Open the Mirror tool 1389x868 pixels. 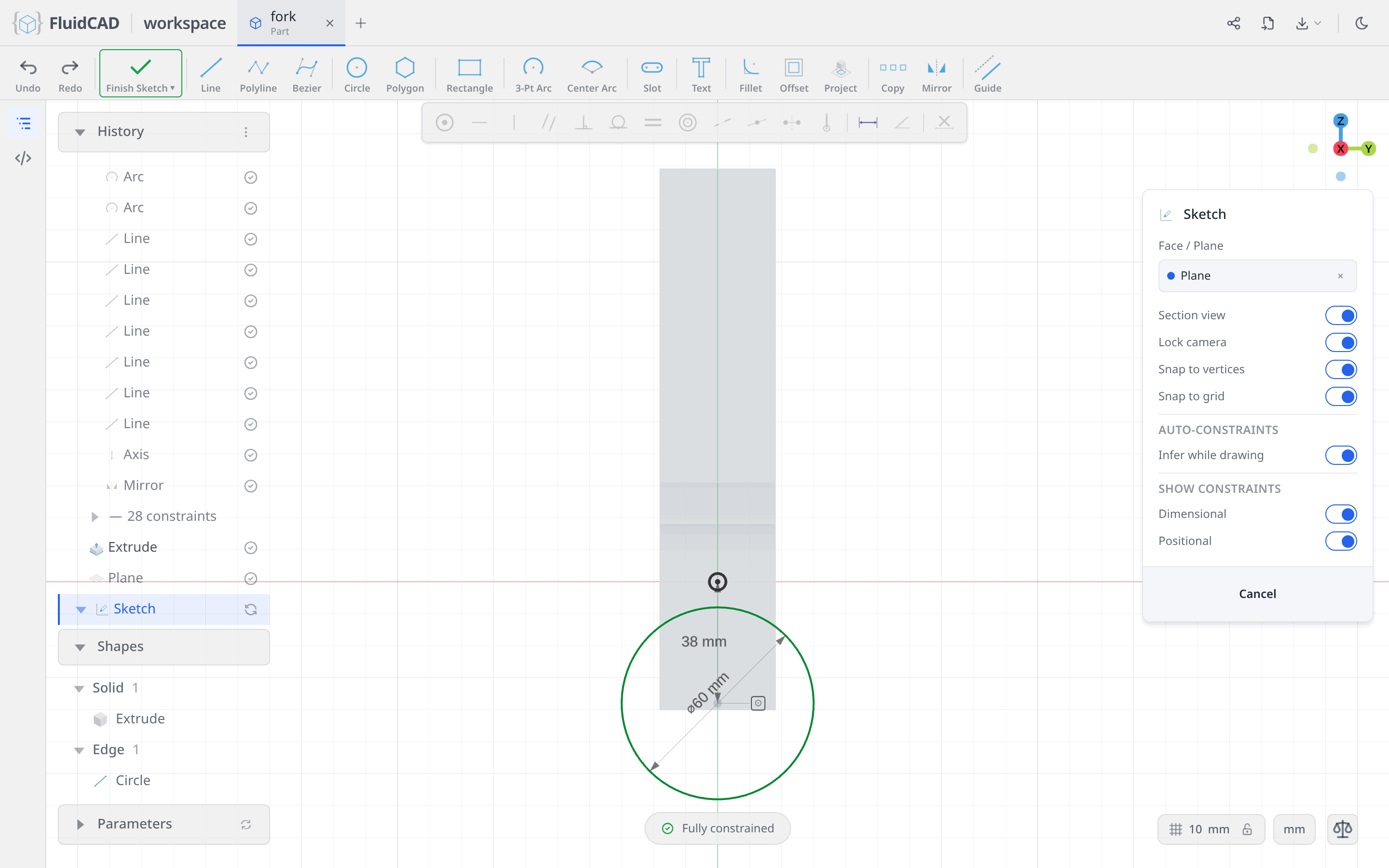pos(936,74)
